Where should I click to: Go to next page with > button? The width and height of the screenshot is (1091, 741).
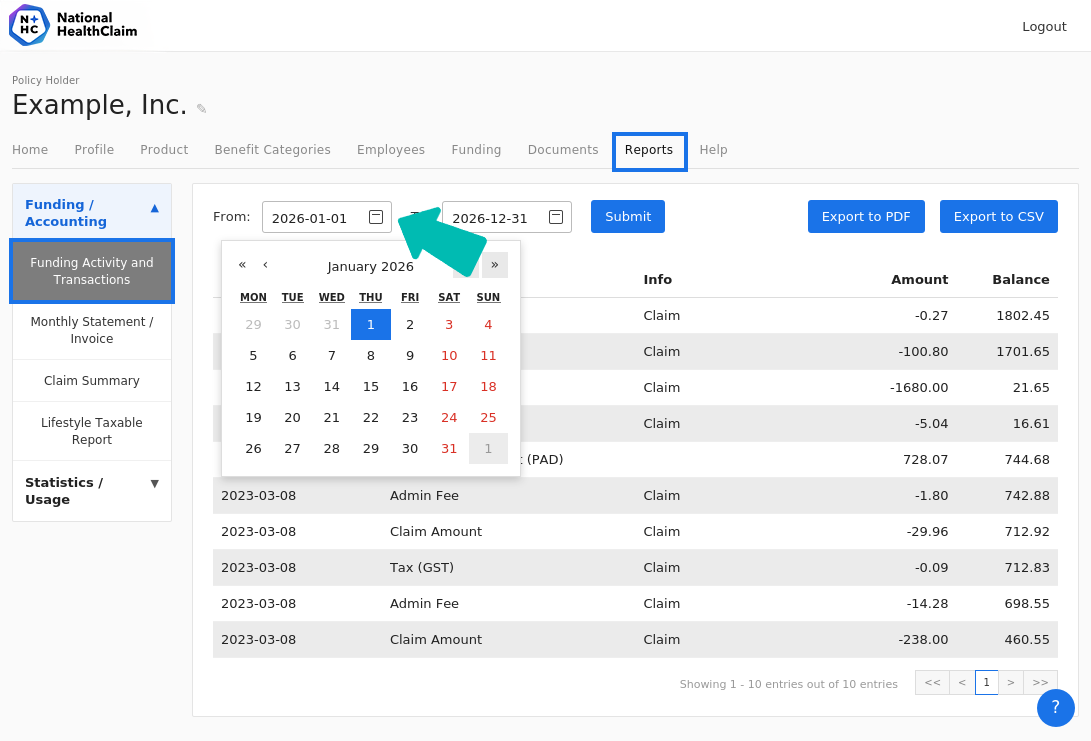pyautogui.click(x=1010, y=683)
